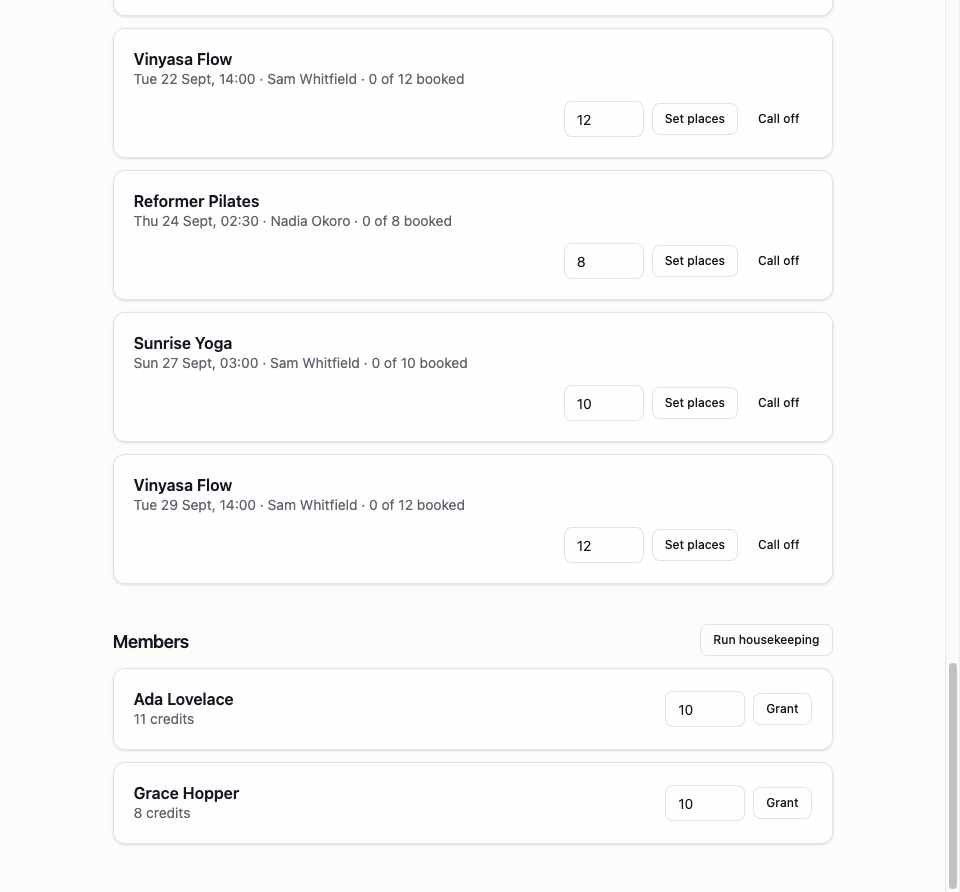The width and height of the screenshot is (960, 892).
Task: Click the page vertical scrollbar thumb
Action: [x=952, y=776]
